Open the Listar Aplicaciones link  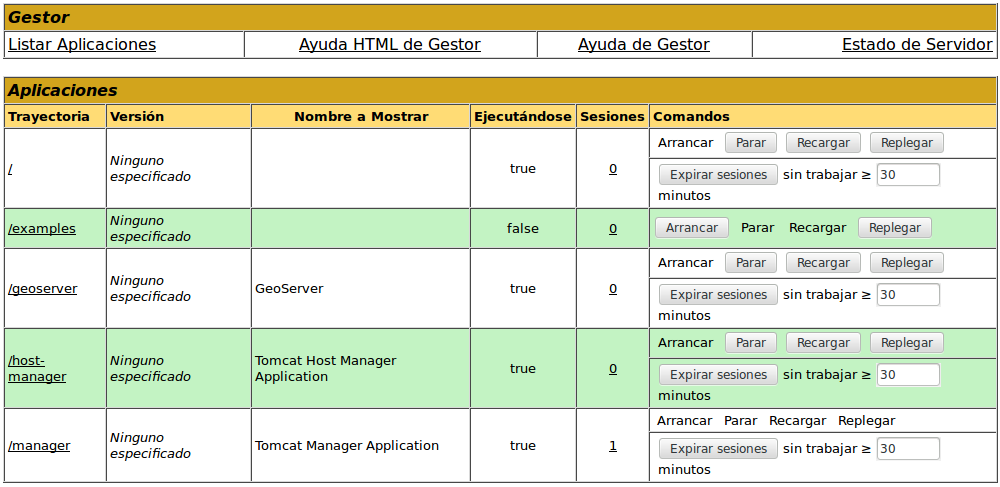click(x=82, y=45)
